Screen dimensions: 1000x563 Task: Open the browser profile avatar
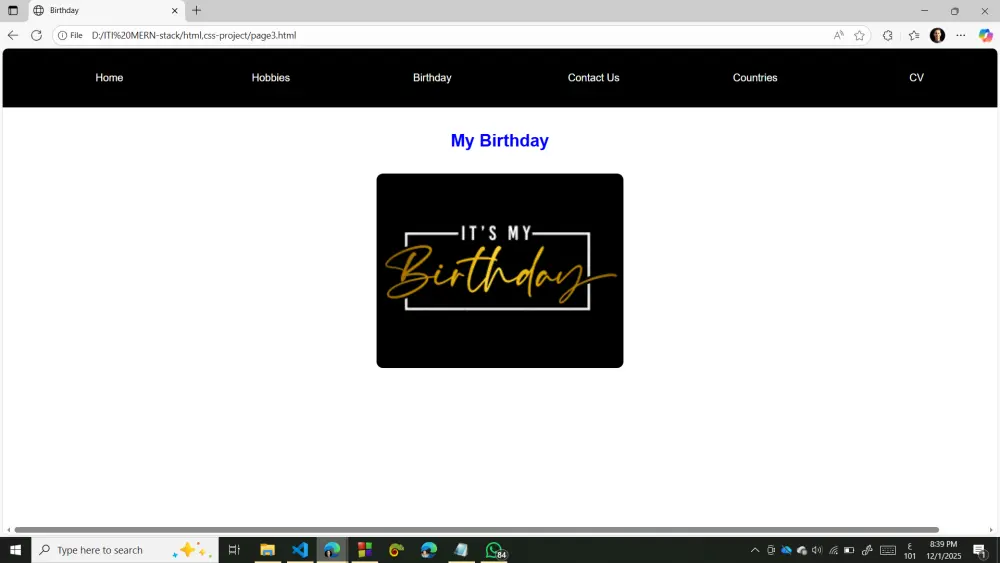click(x=937, y=36)
